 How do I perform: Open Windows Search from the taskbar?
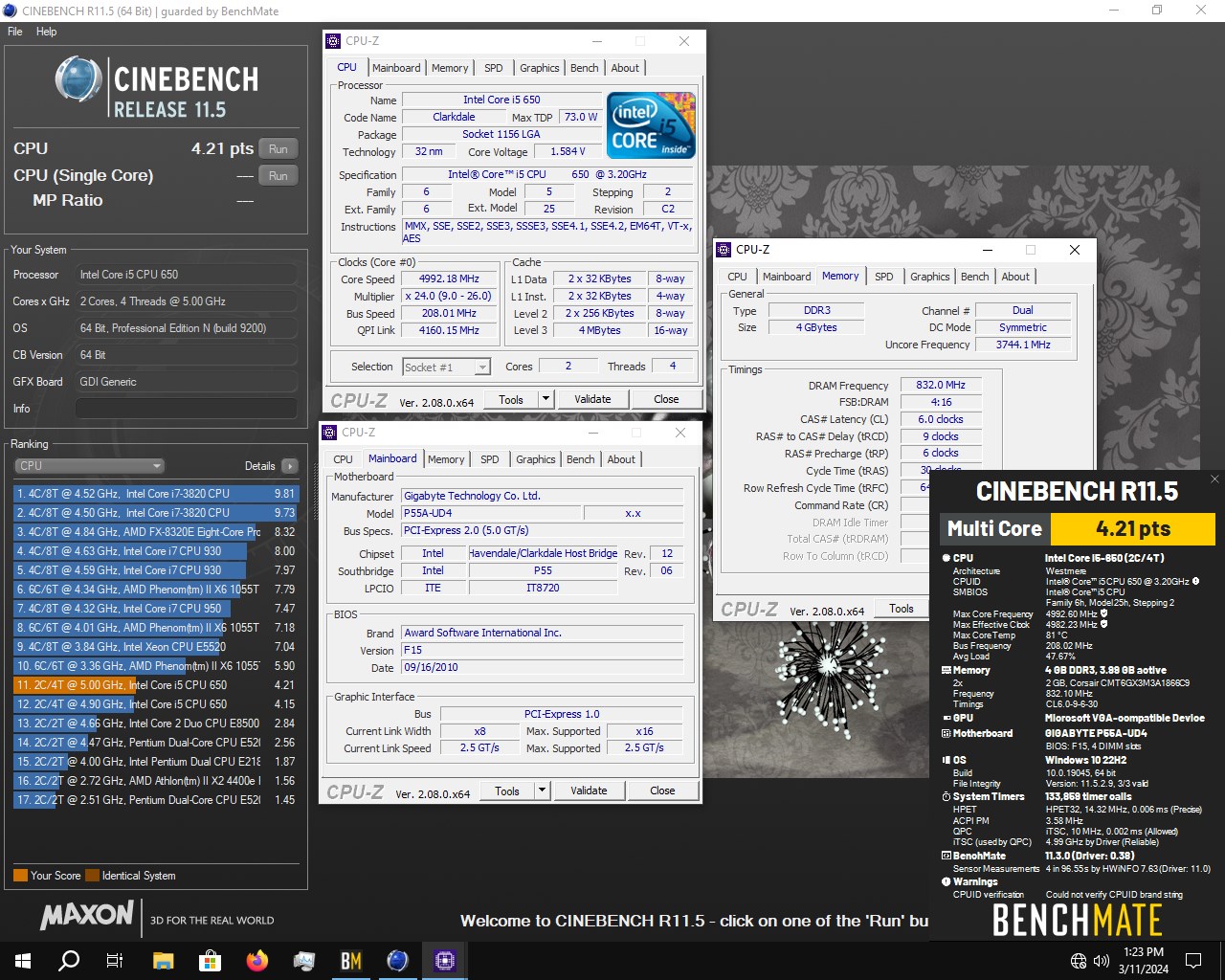(x=69, y=960)
